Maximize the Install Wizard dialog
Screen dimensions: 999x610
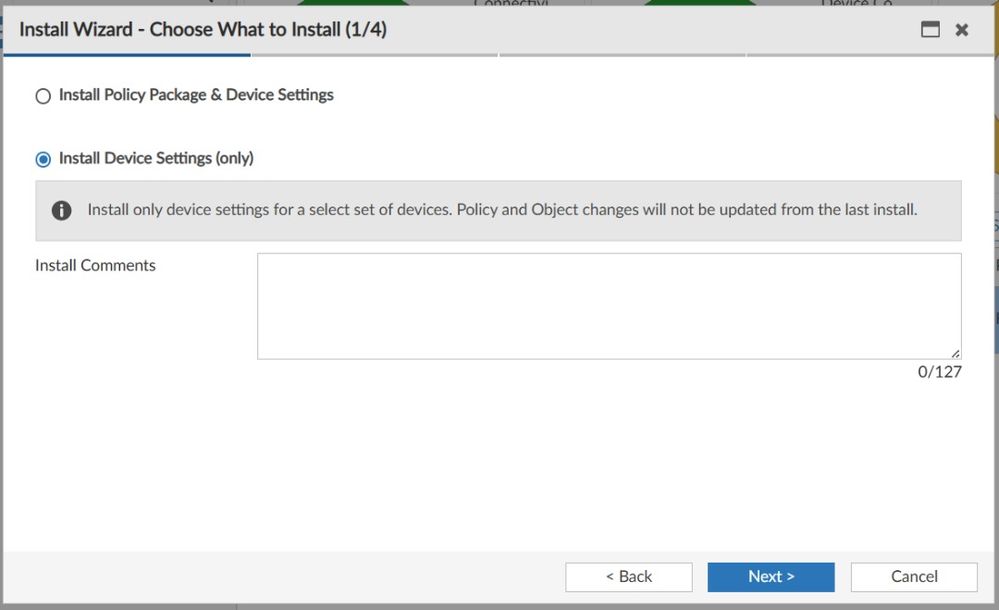coord(931,30)
